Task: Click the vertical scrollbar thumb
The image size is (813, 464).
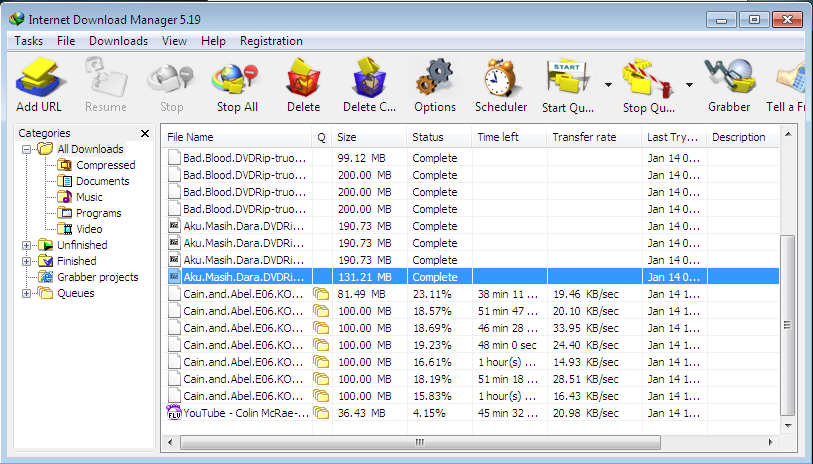Action: click(787, 325)
